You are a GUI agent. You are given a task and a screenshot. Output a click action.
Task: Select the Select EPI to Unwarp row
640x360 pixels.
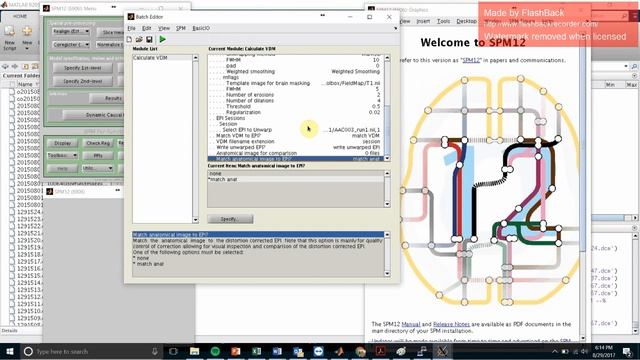[x=295, y=130]
